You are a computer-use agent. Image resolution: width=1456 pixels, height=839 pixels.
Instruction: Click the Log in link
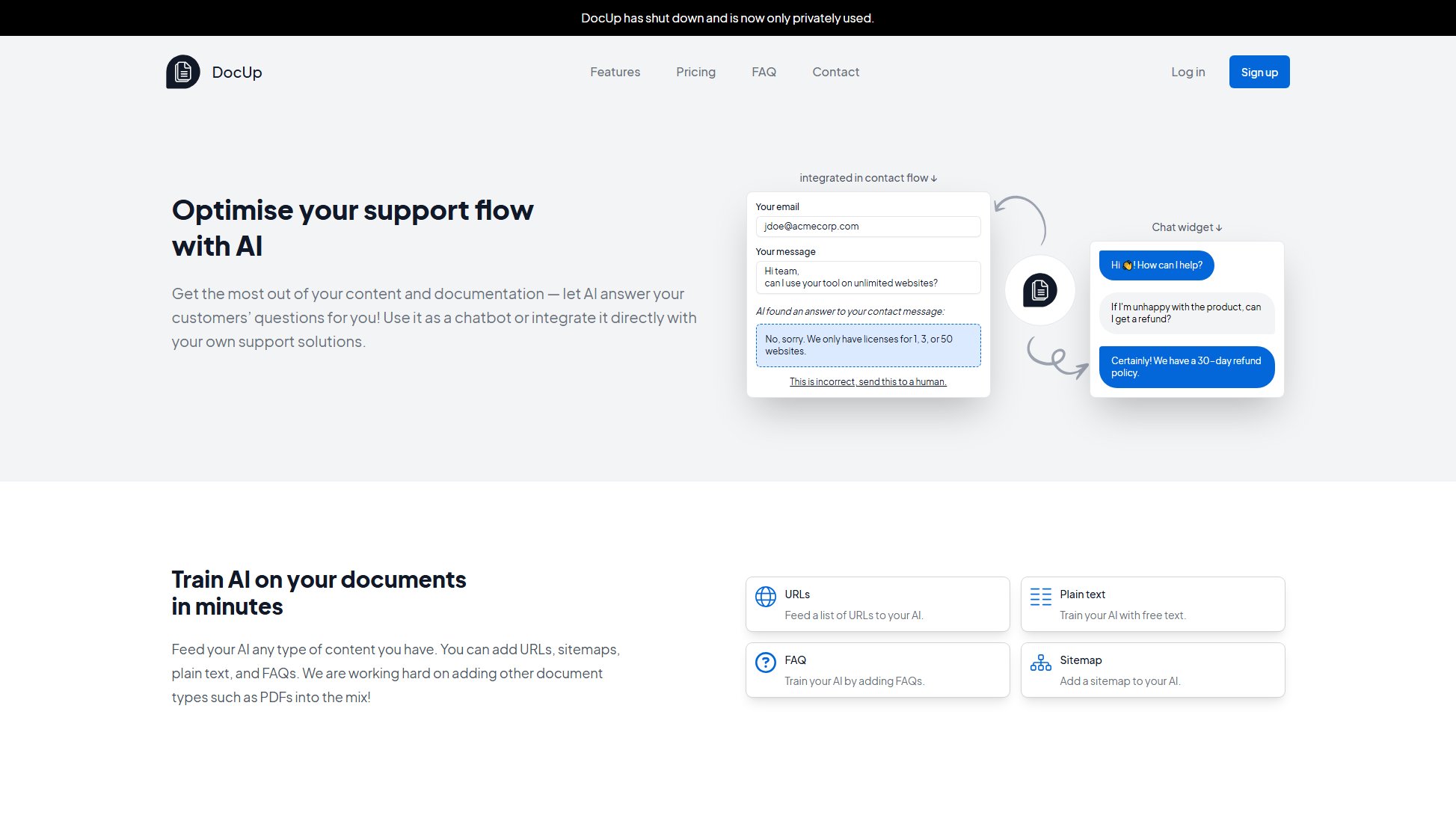click(1188, 72)
